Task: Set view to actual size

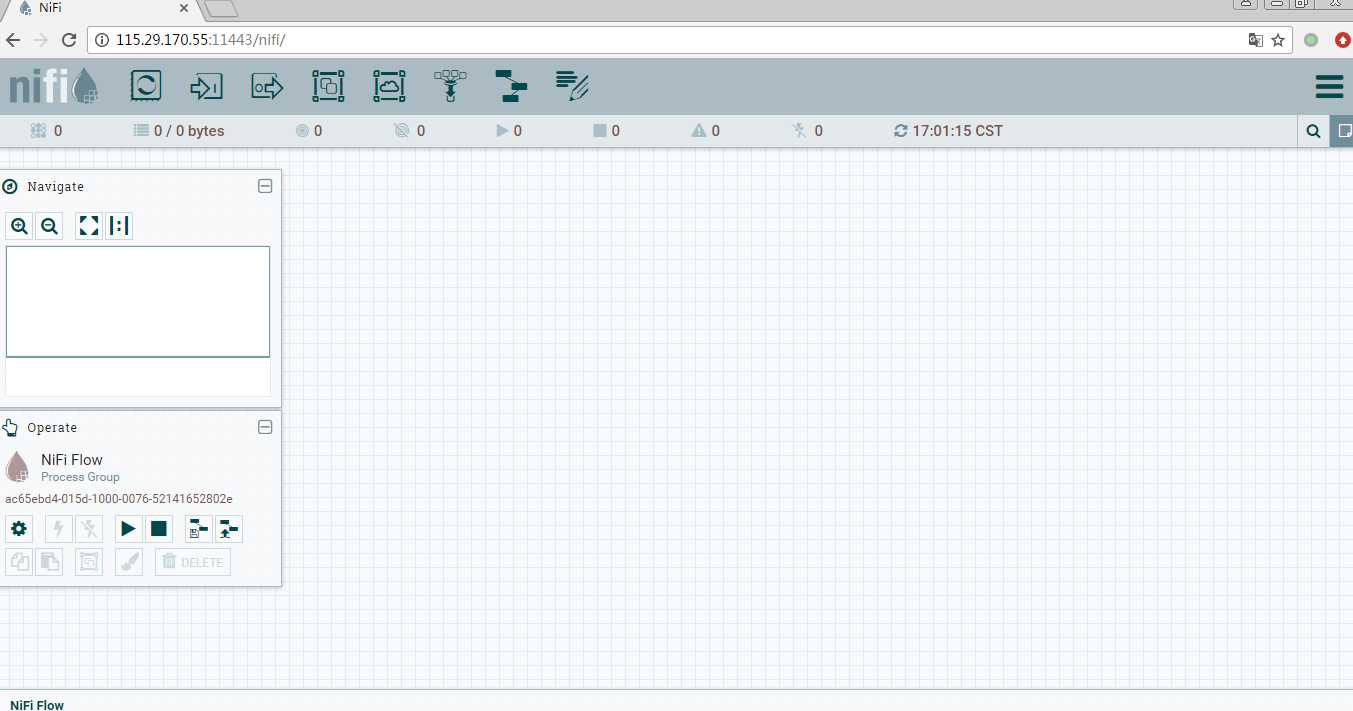Action: coord(119,227)
